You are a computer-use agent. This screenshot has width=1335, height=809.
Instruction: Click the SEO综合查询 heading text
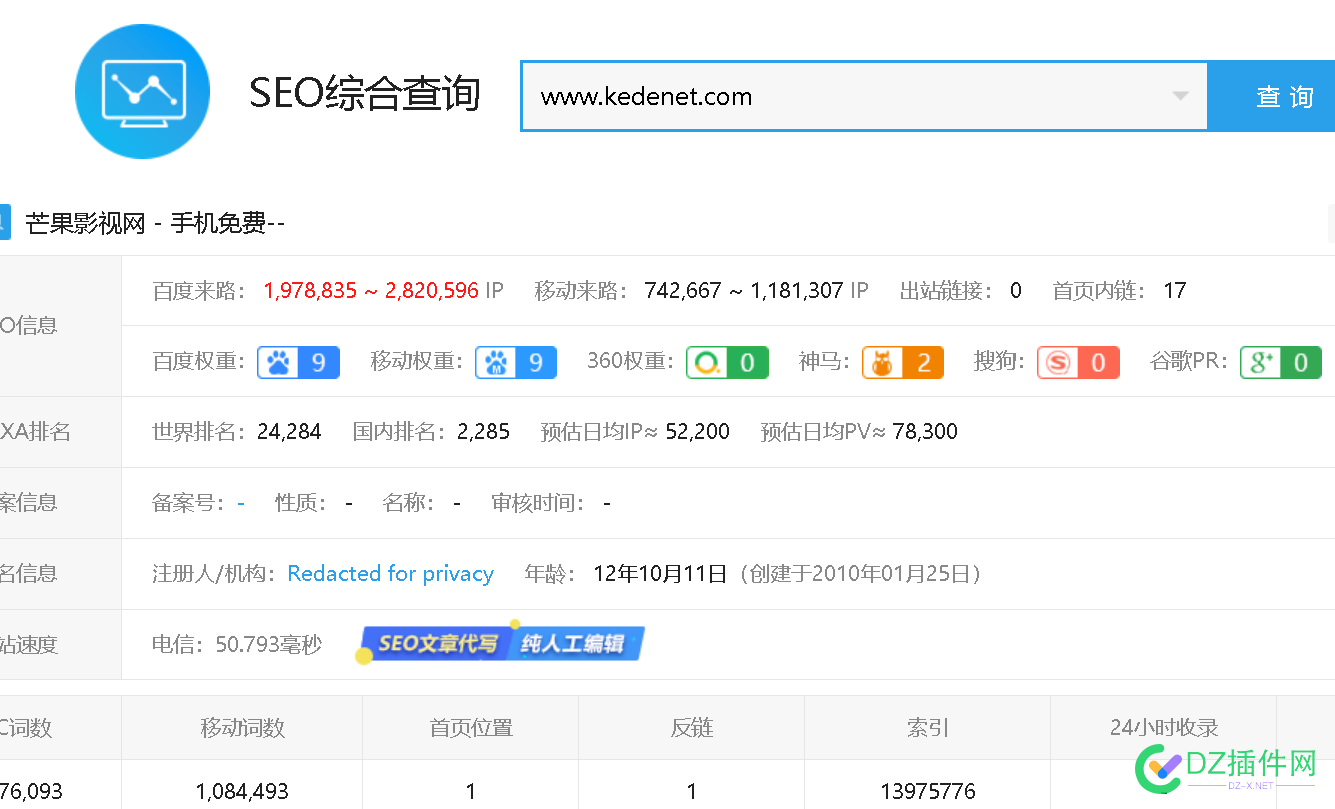(x=365, y=93)
